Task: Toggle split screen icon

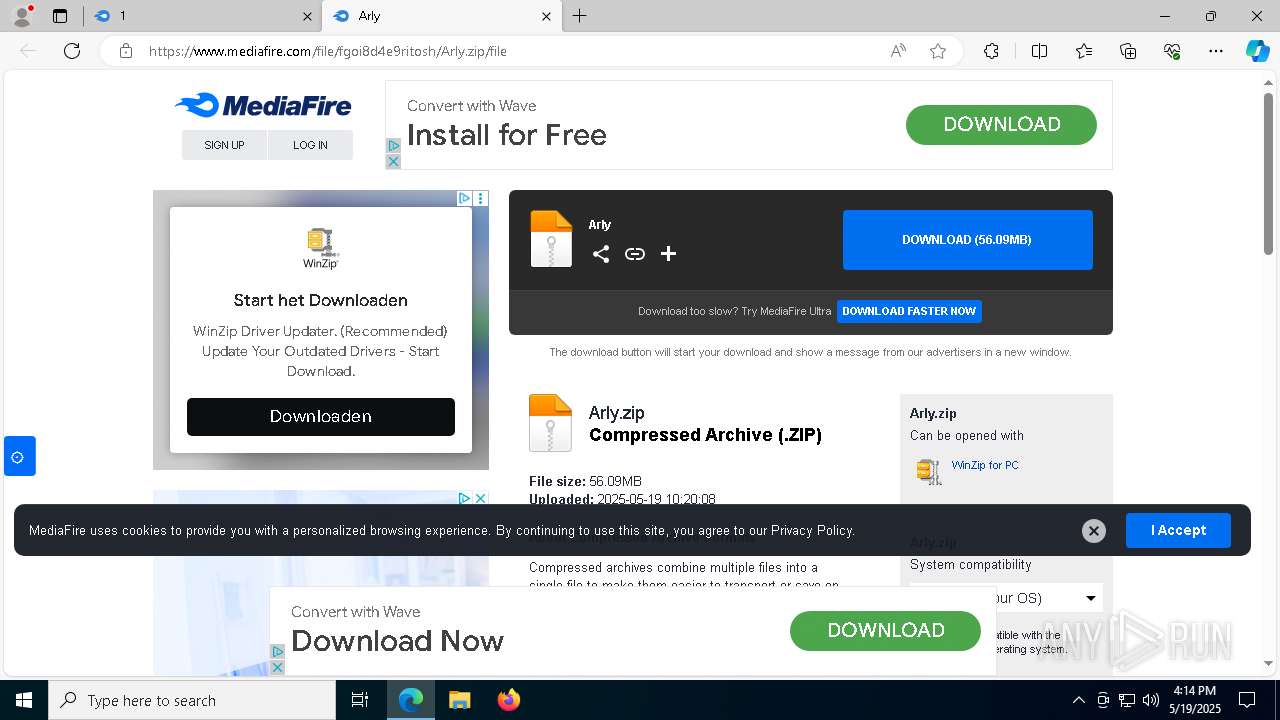Action: 1039,51
